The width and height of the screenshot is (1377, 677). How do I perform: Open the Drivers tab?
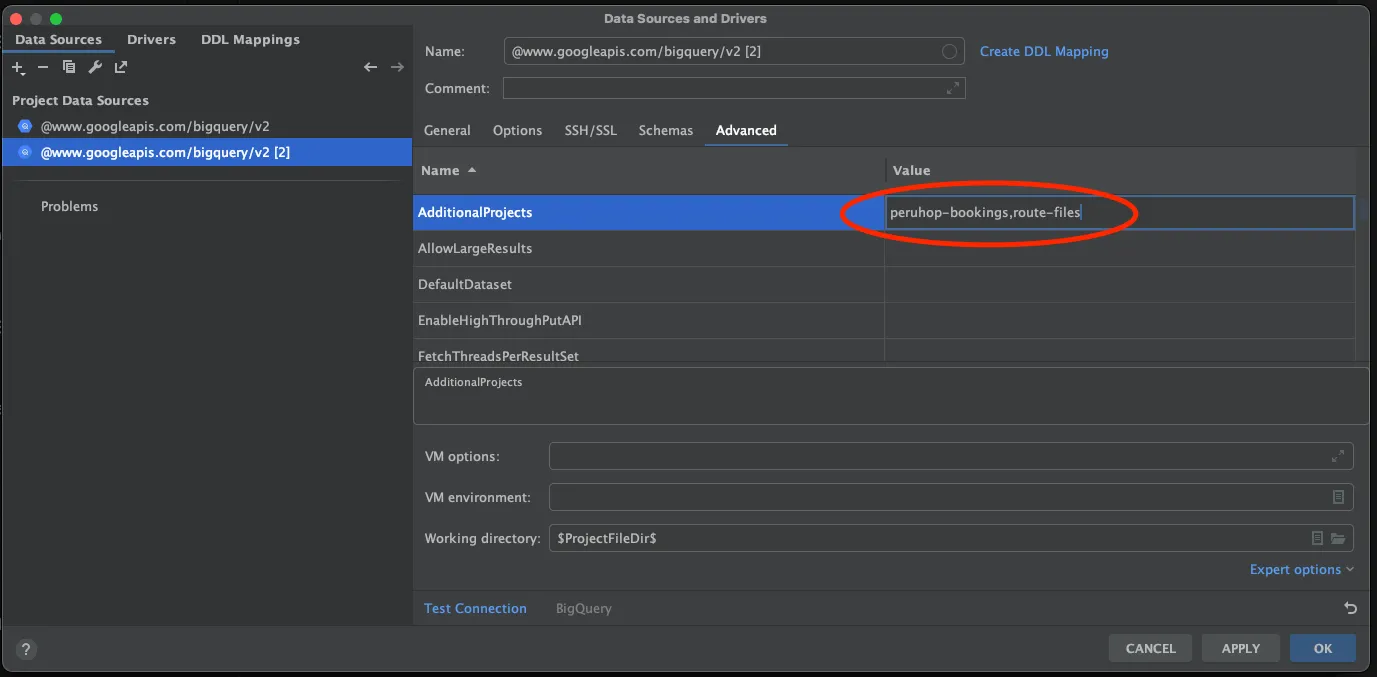[151, 40]
